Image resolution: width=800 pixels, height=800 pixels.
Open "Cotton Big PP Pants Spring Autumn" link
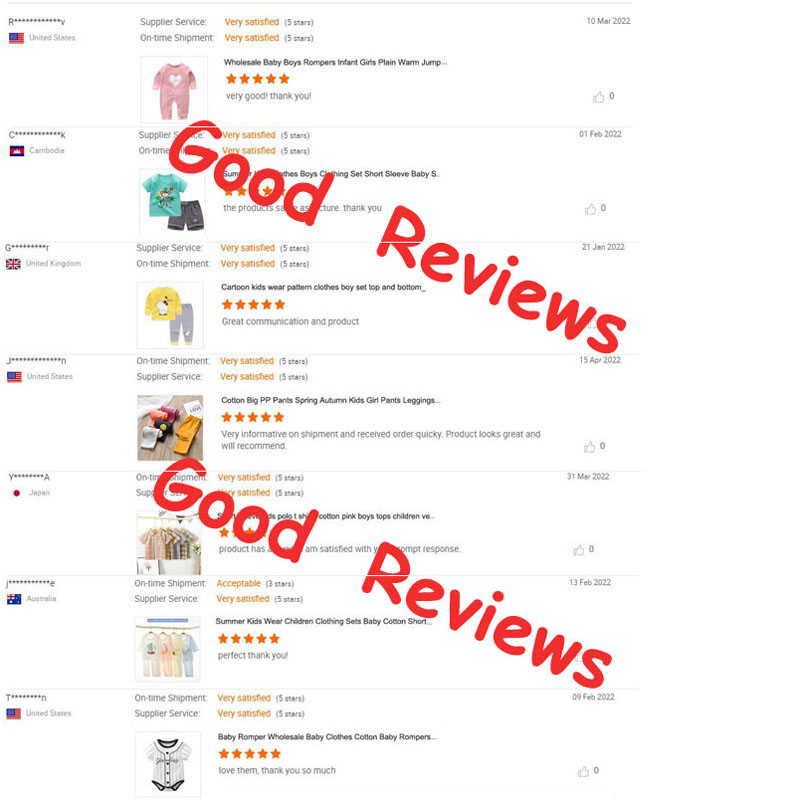[331, 401]
